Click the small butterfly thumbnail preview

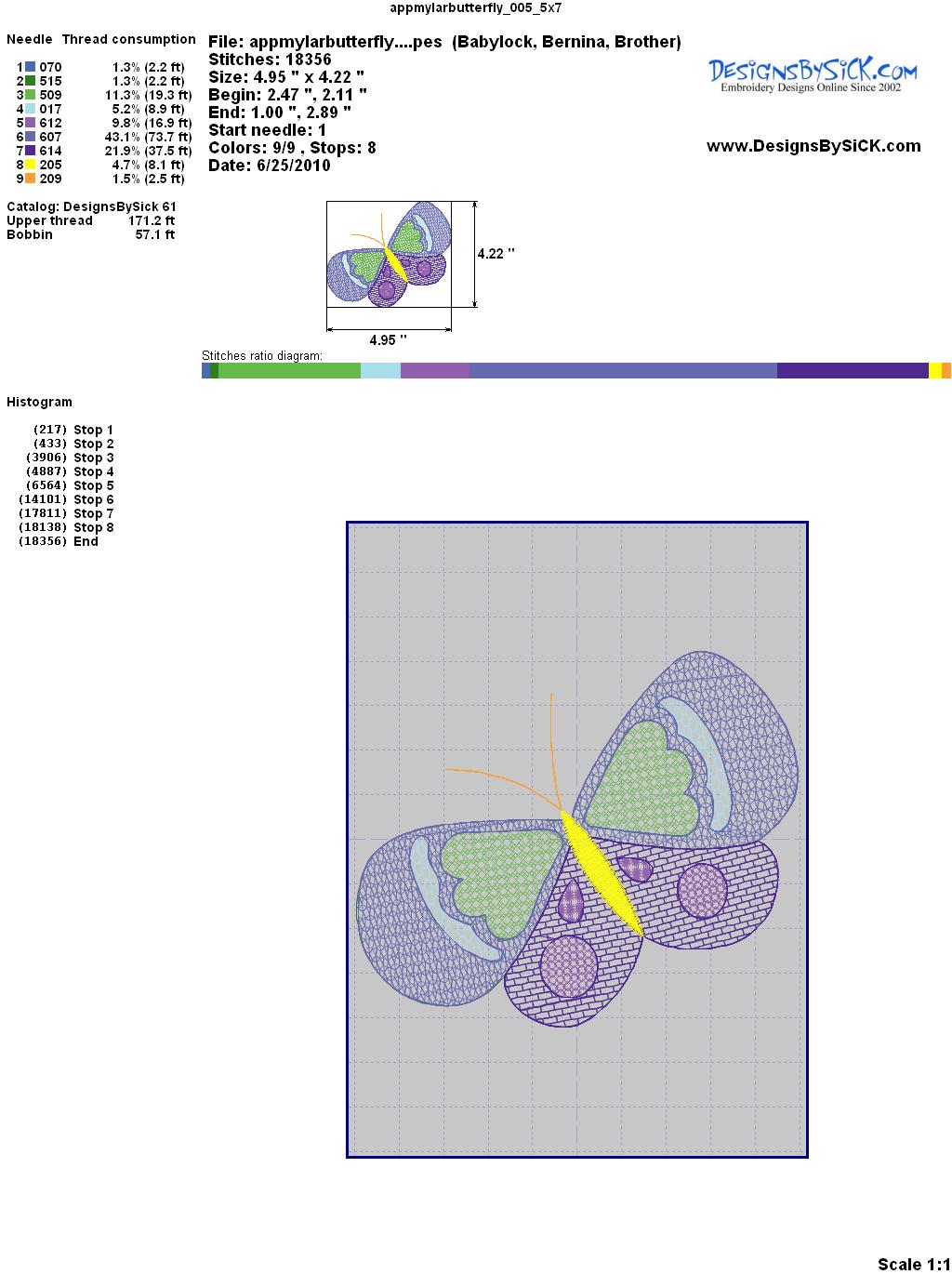pos(390,254)
